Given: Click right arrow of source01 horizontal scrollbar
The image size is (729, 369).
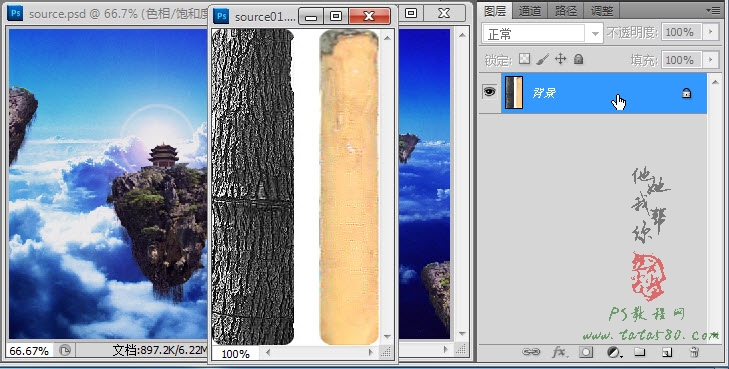Looking at the screenshot, I should pyautogui.click(x=370, y=353).
